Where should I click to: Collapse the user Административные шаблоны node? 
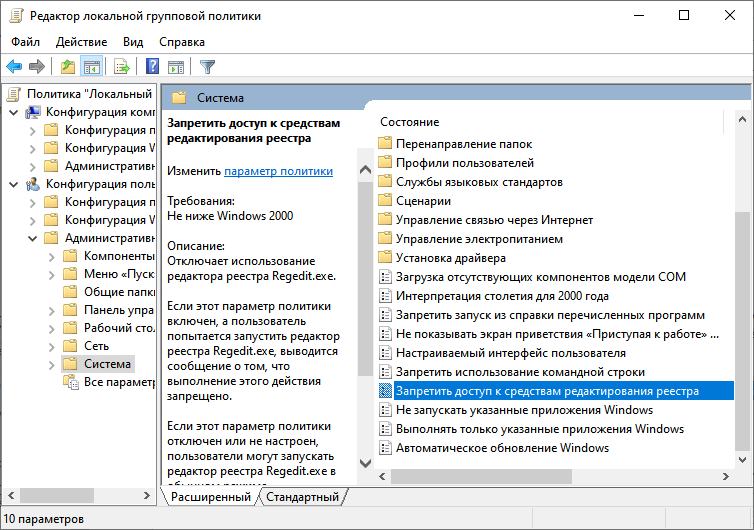[33, 239]
